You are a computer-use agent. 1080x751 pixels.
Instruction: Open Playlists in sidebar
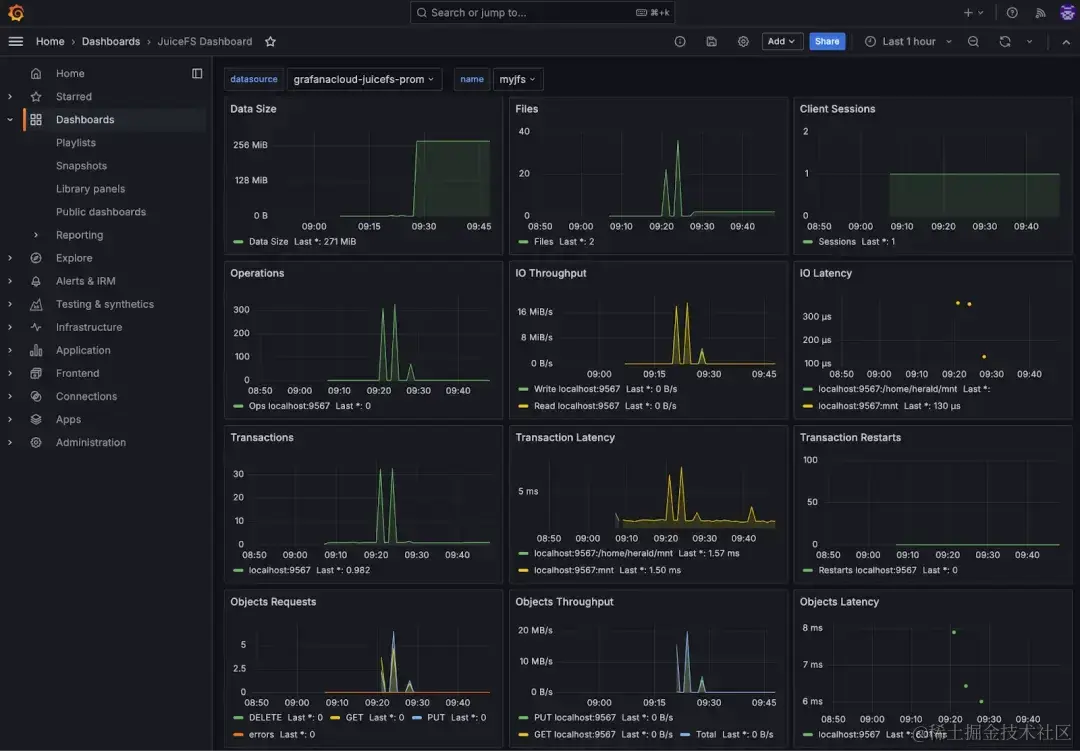pos(76,143)
